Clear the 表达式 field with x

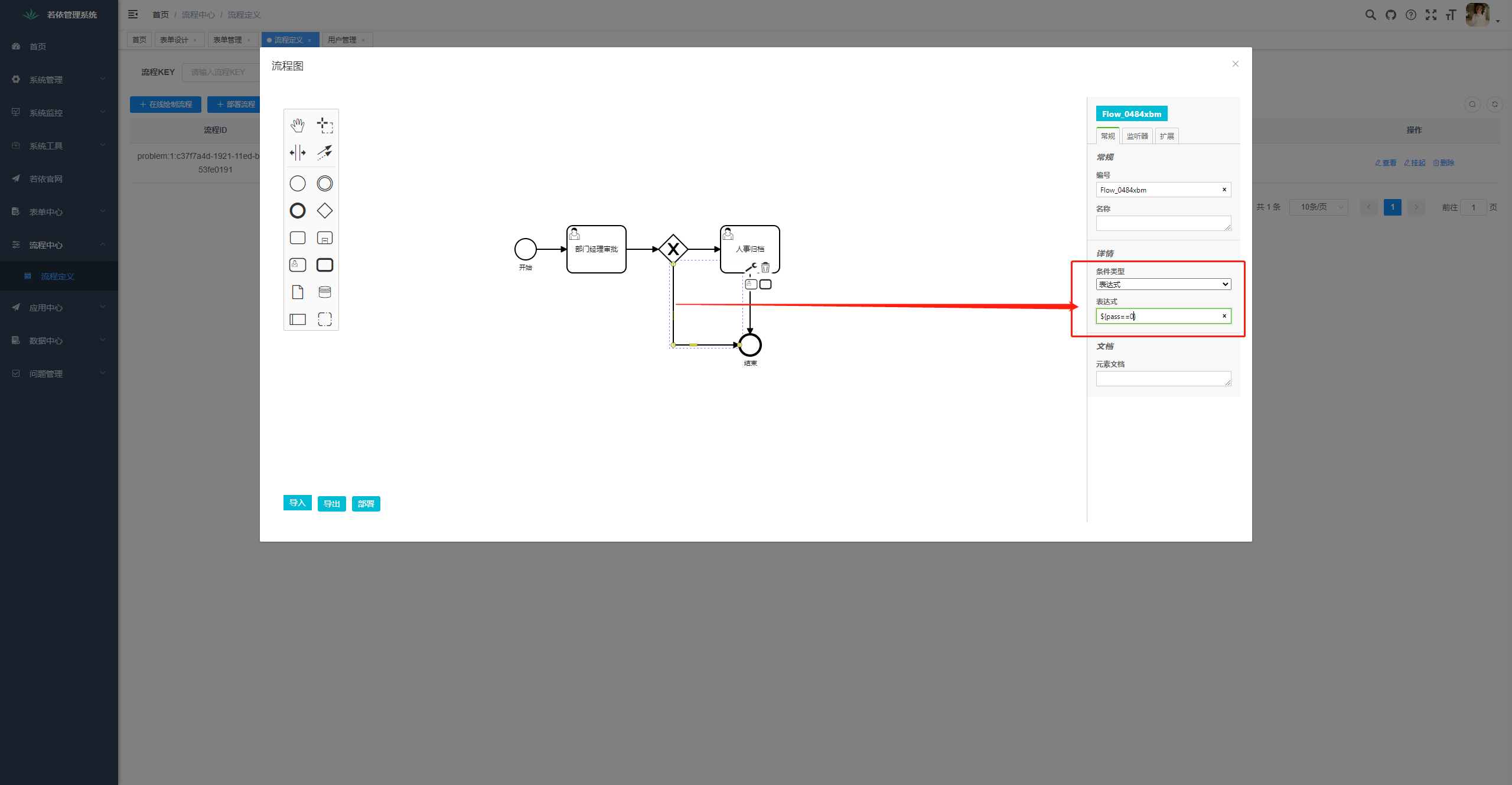click(x=1224, y=316)
